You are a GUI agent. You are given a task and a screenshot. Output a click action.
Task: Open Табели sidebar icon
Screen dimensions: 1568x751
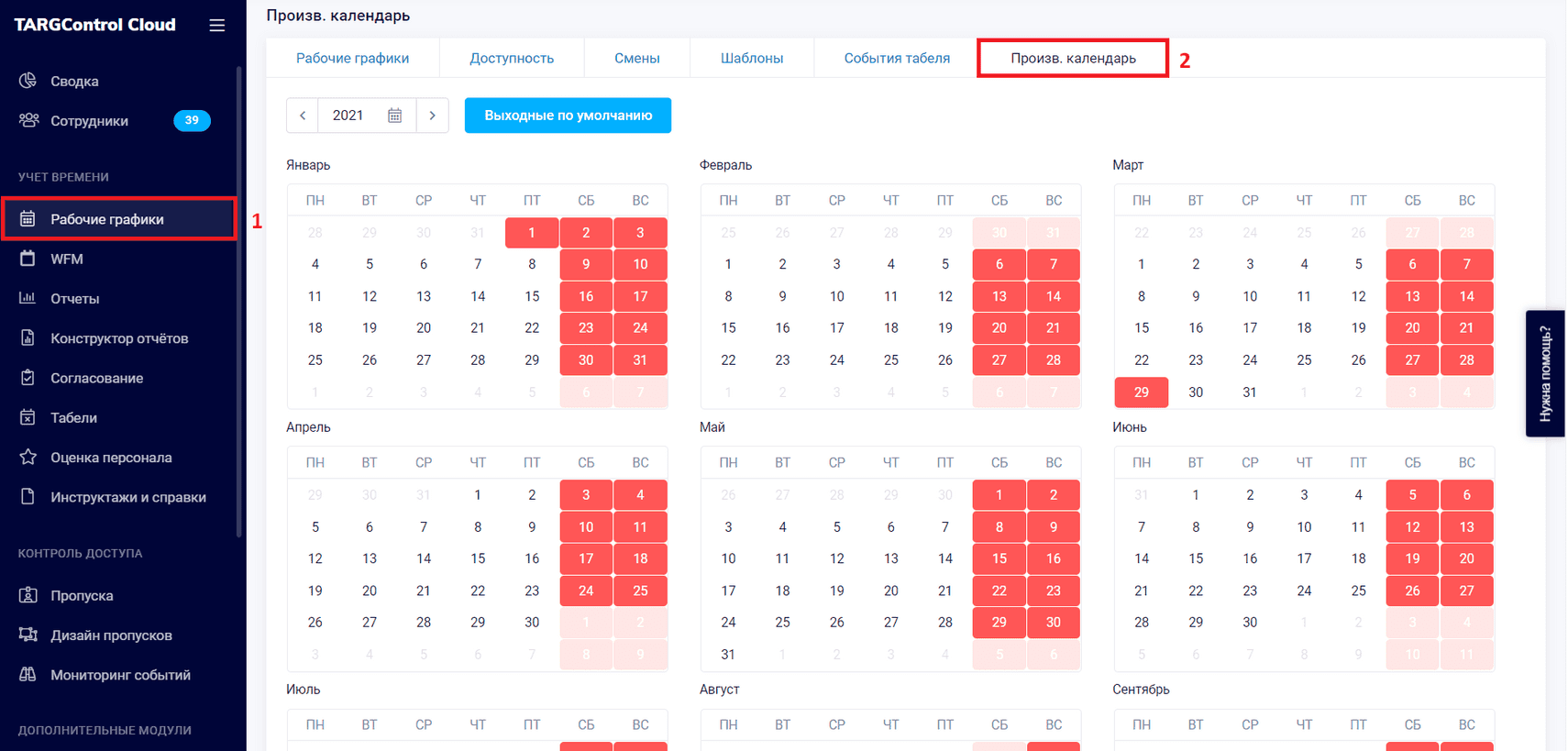pyautogui.click(x=28, y=417)
